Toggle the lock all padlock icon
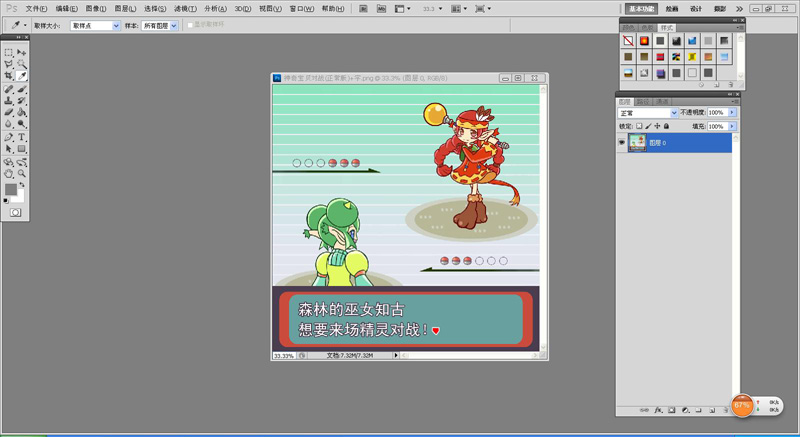800x437 pixels. [666, 126]
